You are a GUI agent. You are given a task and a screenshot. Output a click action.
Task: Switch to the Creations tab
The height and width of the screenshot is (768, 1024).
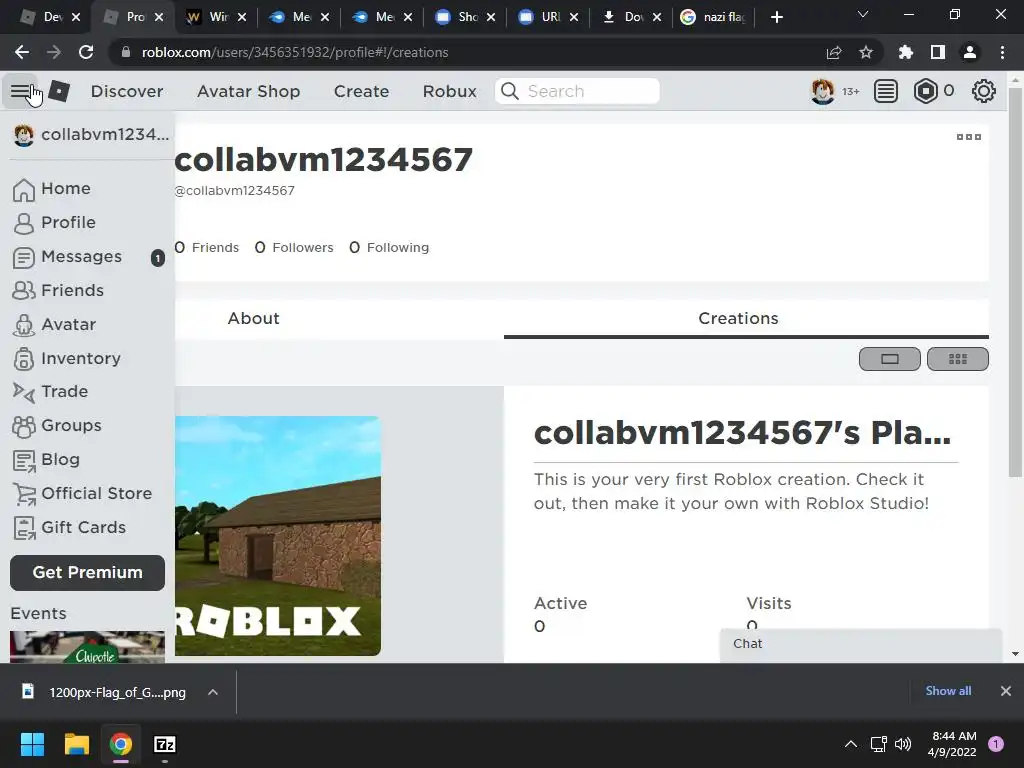tap(739, 319)
